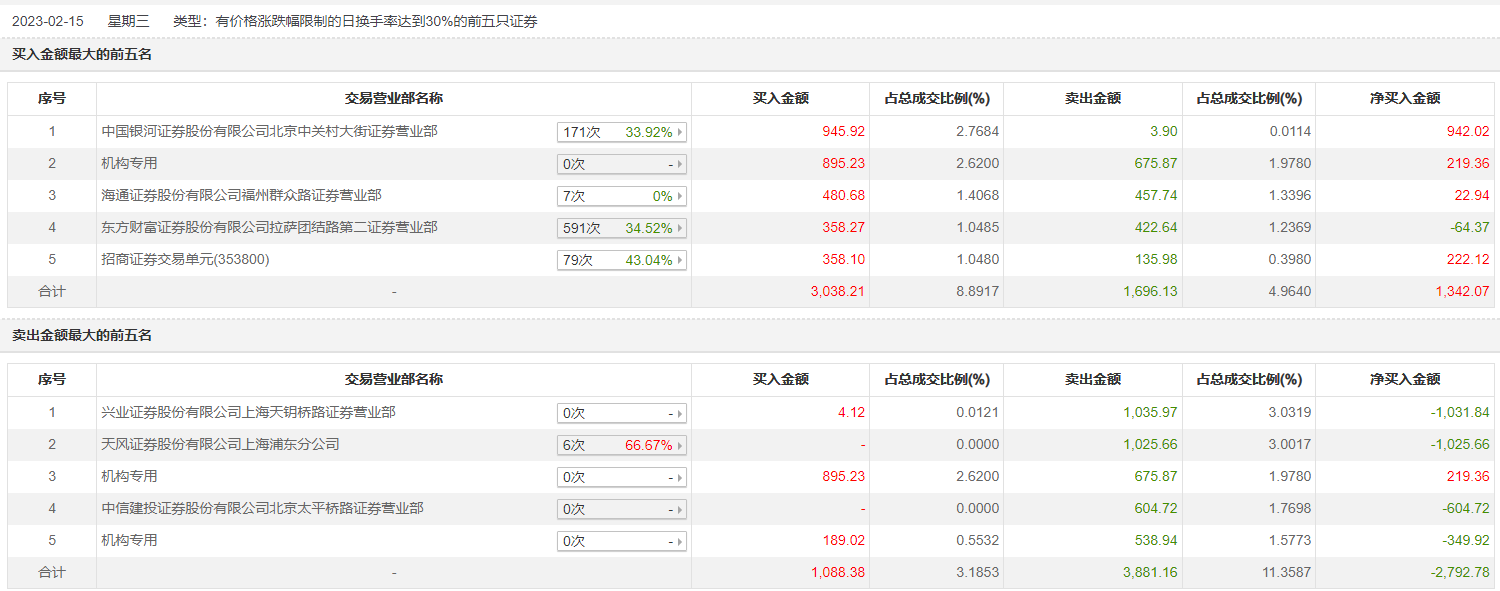This screenshot has width=1500, height=591.
Task: Open the 6次 66.67% dropdown
Action: point(622,445)
